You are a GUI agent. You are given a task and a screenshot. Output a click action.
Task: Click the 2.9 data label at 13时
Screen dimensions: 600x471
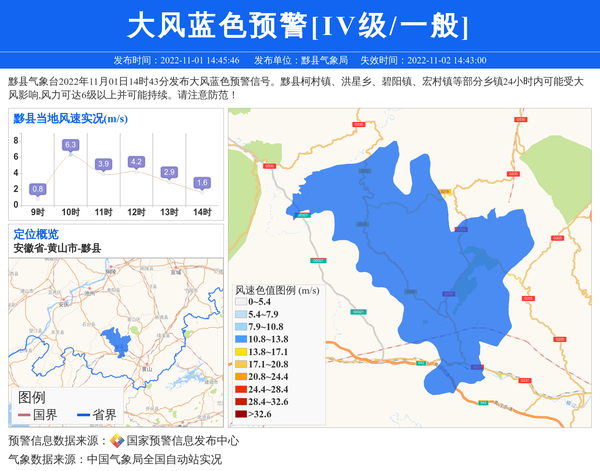pyautogui.click(x=169, y=172)
